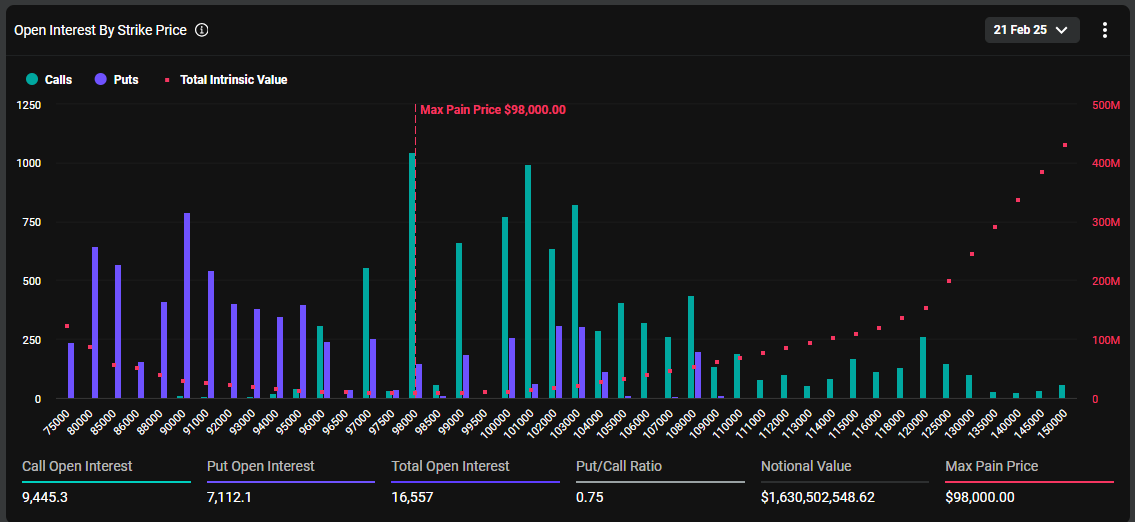Click the Put/Call Ratio value 0.75
This screenshot has width=1135, height=522.
589,497
